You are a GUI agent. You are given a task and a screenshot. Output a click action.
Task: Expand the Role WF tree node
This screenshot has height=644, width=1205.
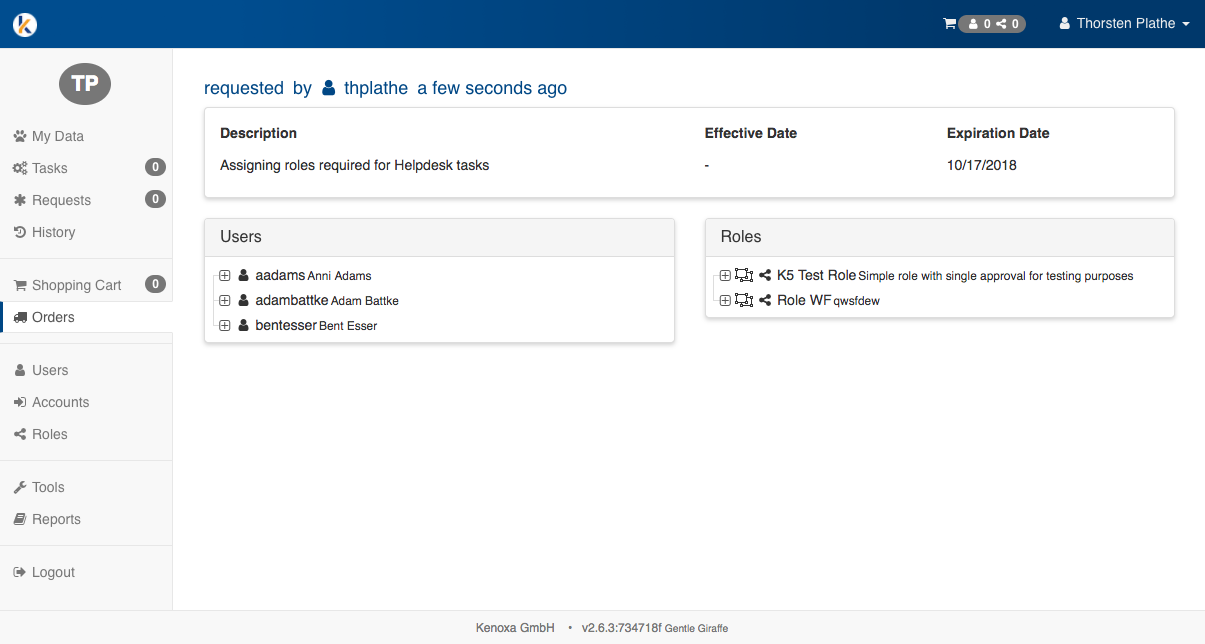coord(725,300)
